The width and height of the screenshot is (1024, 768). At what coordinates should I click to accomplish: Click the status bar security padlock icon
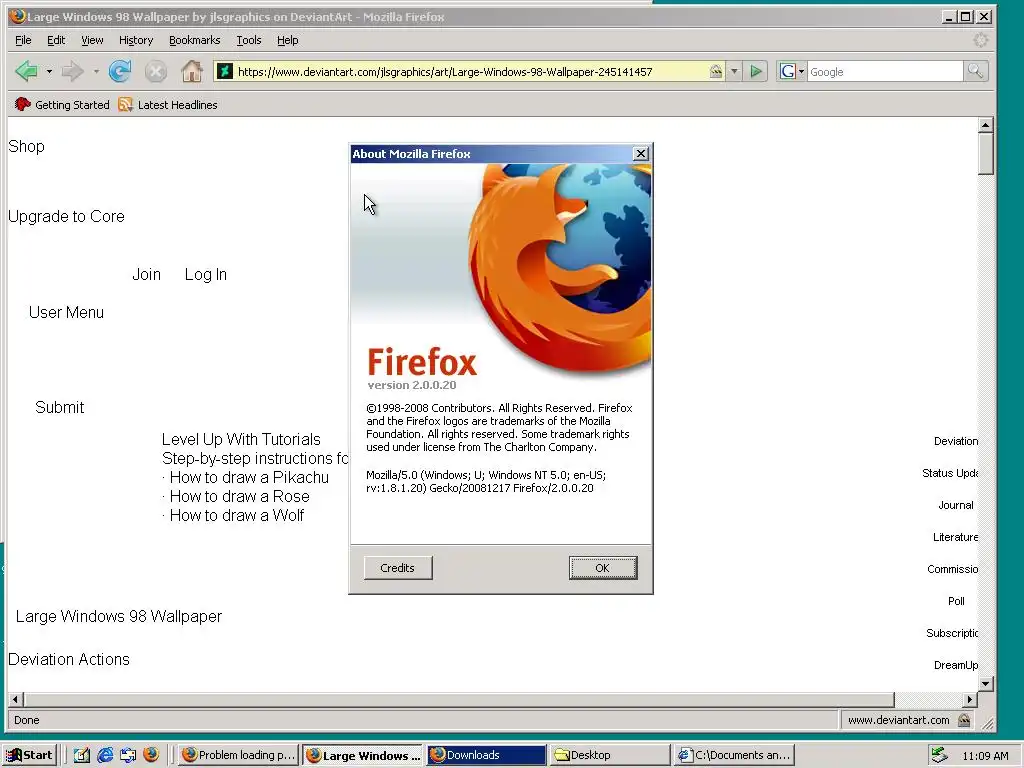tap(964, 720)
